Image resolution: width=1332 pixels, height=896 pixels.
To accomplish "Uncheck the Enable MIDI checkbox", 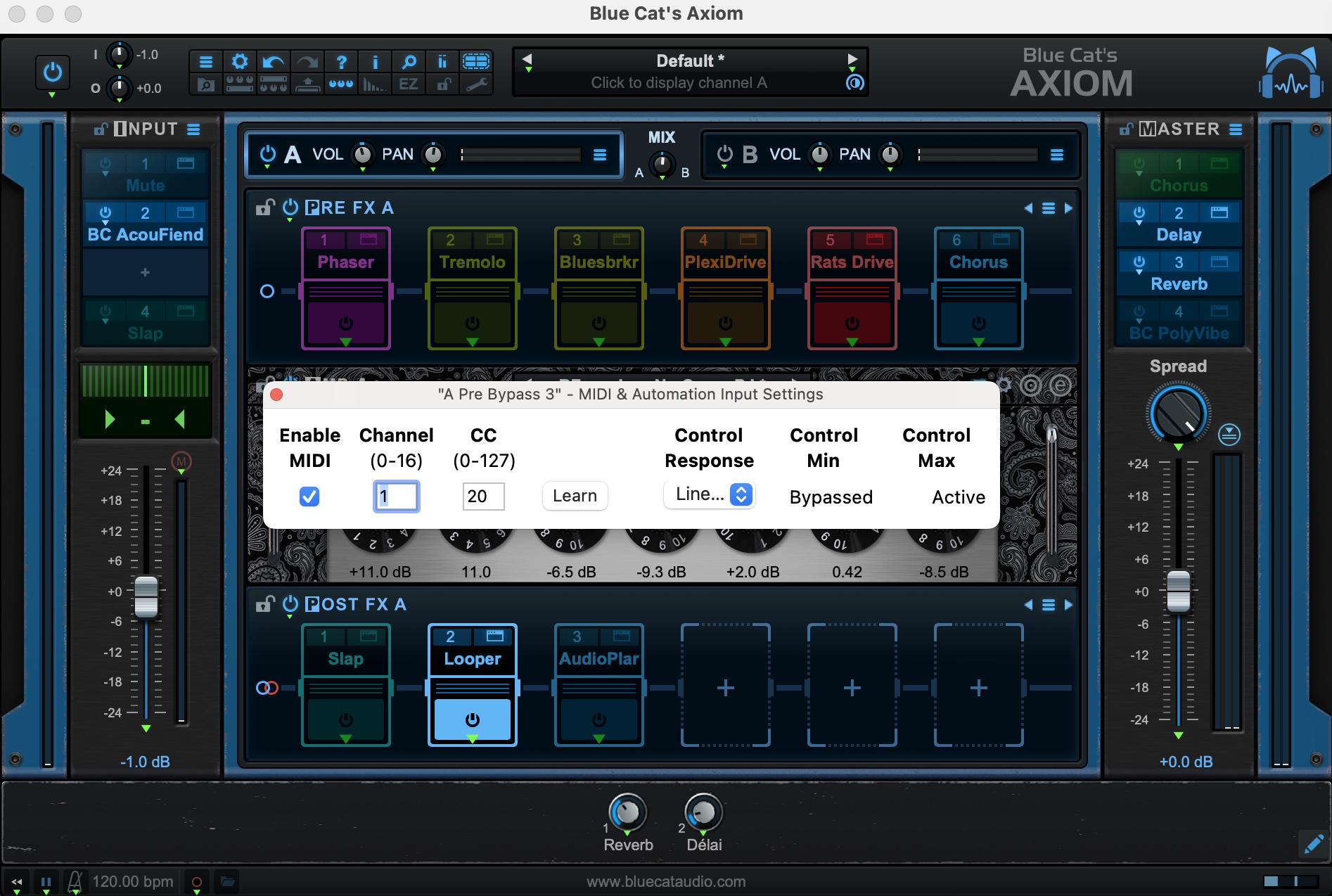I will tap(309, 497).
